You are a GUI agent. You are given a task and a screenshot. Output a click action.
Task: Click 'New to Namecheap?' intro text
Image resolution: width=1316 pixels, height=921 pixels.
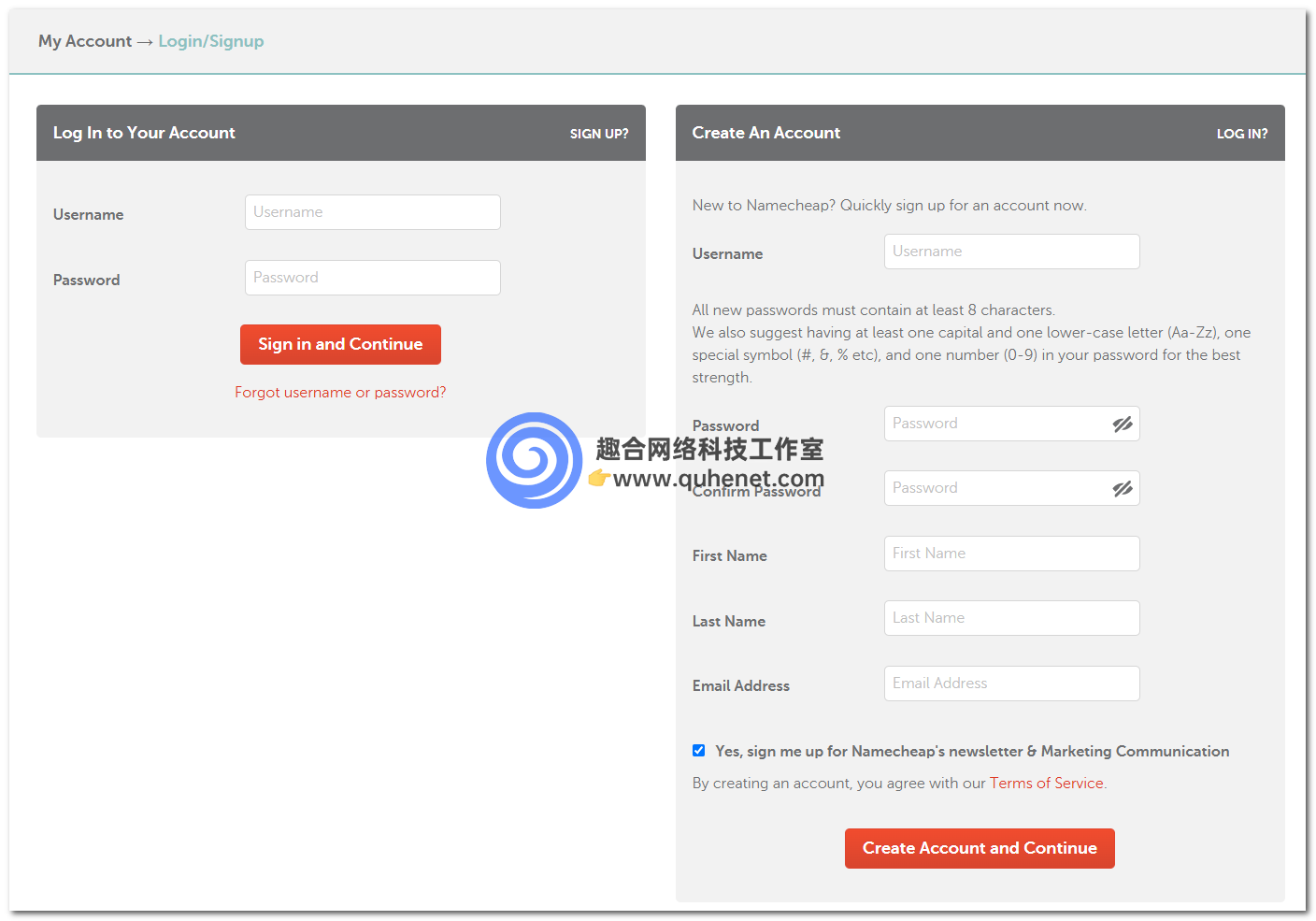(889, 205)
